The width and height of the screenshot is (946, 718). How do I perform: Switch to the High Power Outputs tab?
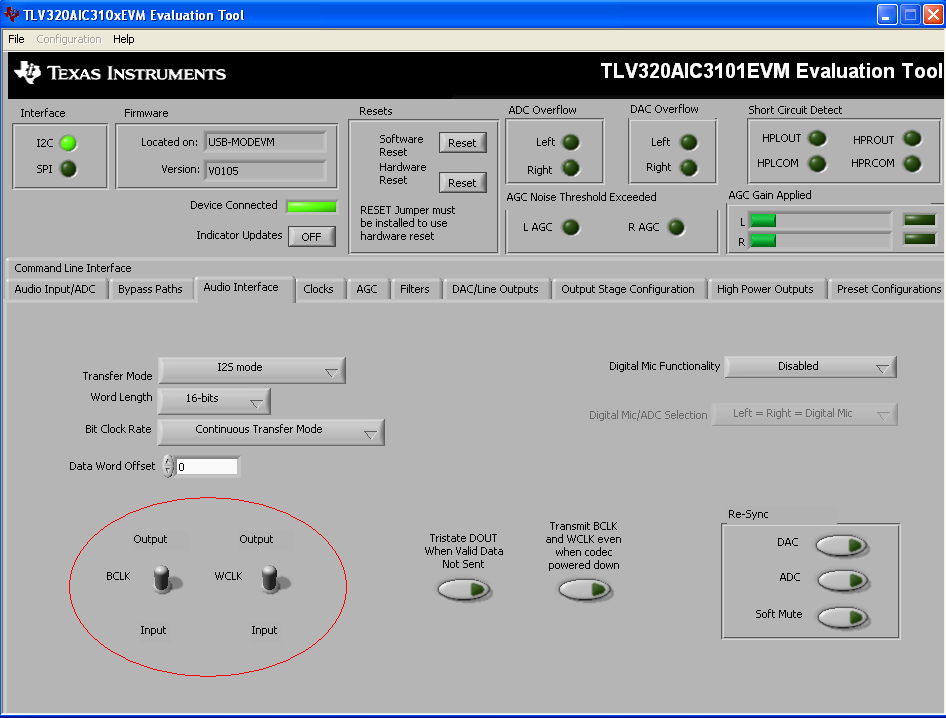765,289
